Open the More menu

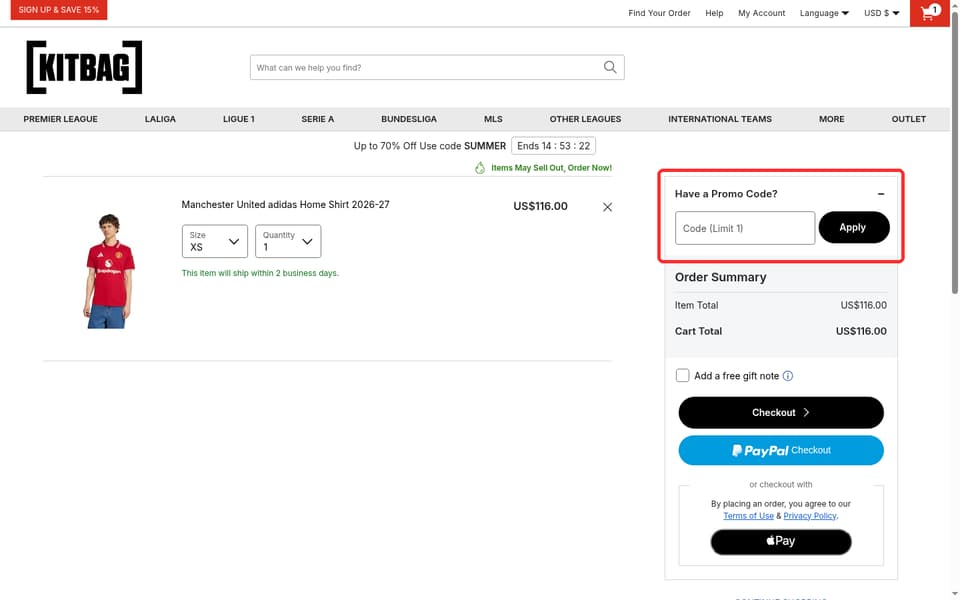(x=831, y=119)
